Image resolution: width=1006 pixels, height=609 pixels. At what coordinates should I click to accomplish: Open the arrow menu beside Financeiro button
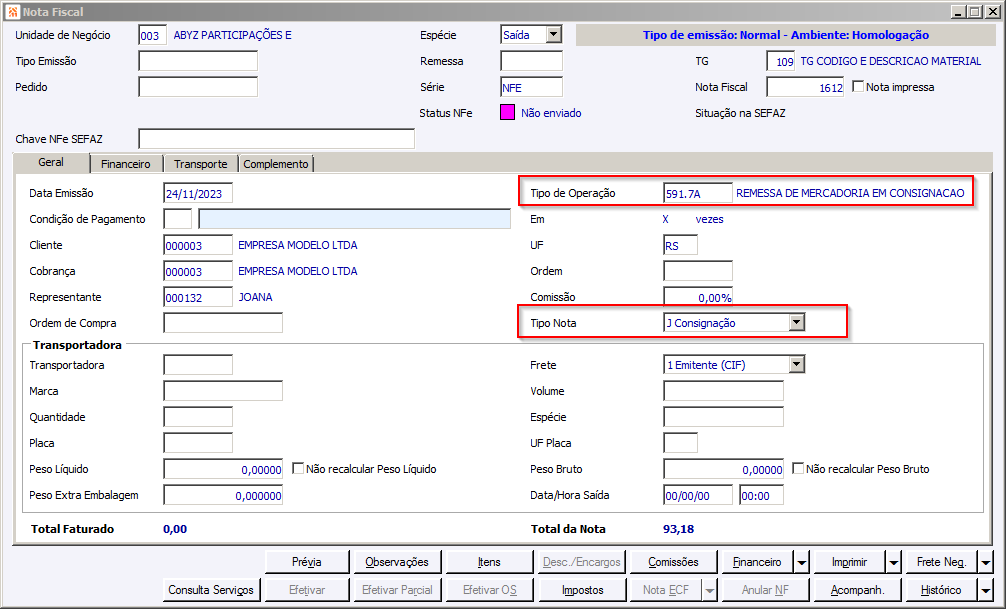[x=802, y=562]
